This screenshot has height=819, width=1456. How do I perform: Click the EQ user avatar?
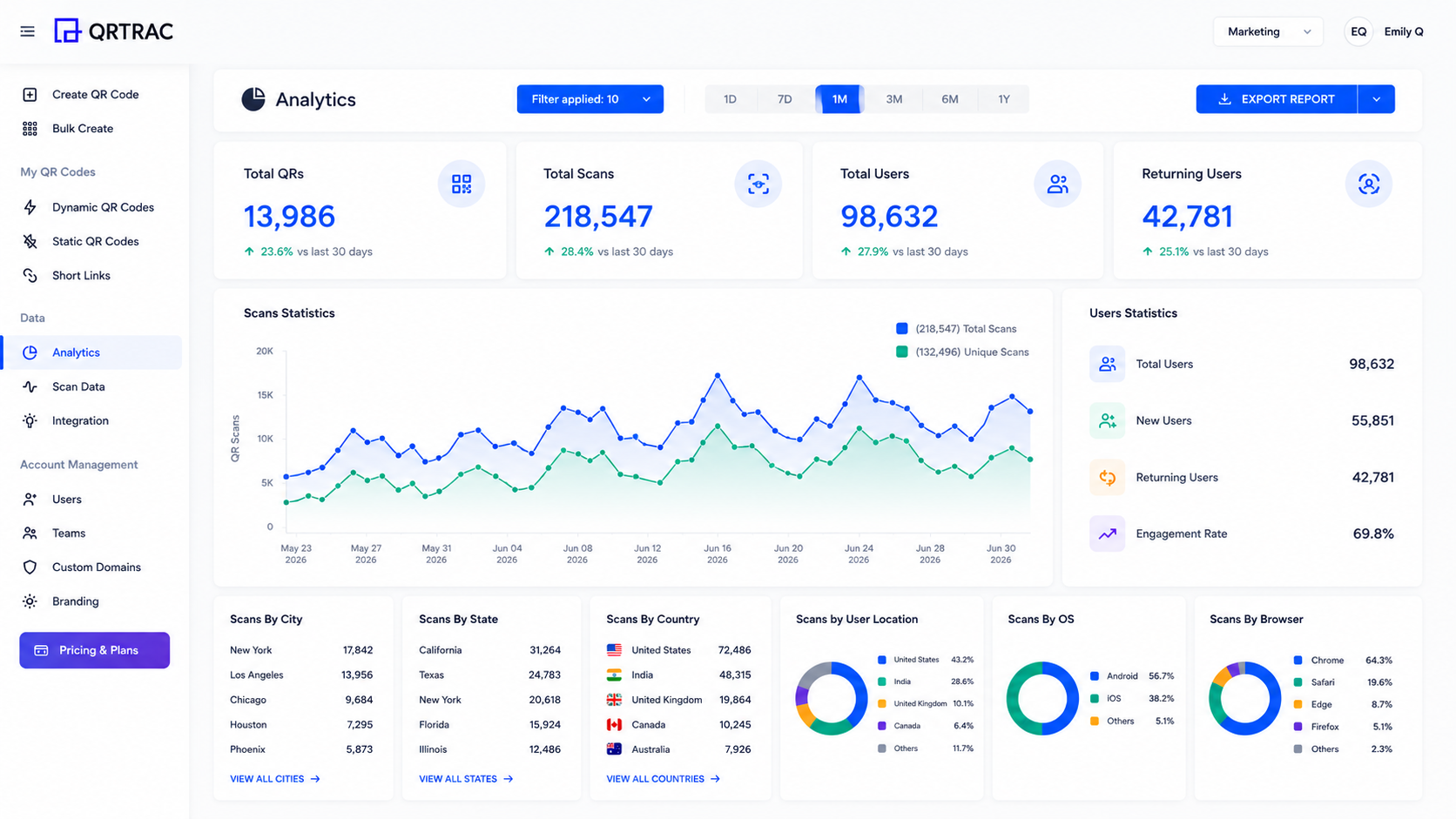pos(1358,31)
